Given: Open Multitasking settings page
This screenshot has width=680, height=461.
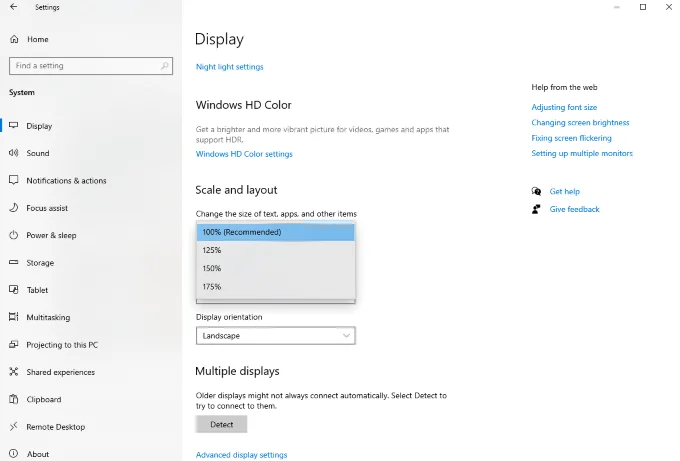Looking at the screenshot, I should pyautogui.click(x=48, y=317).
